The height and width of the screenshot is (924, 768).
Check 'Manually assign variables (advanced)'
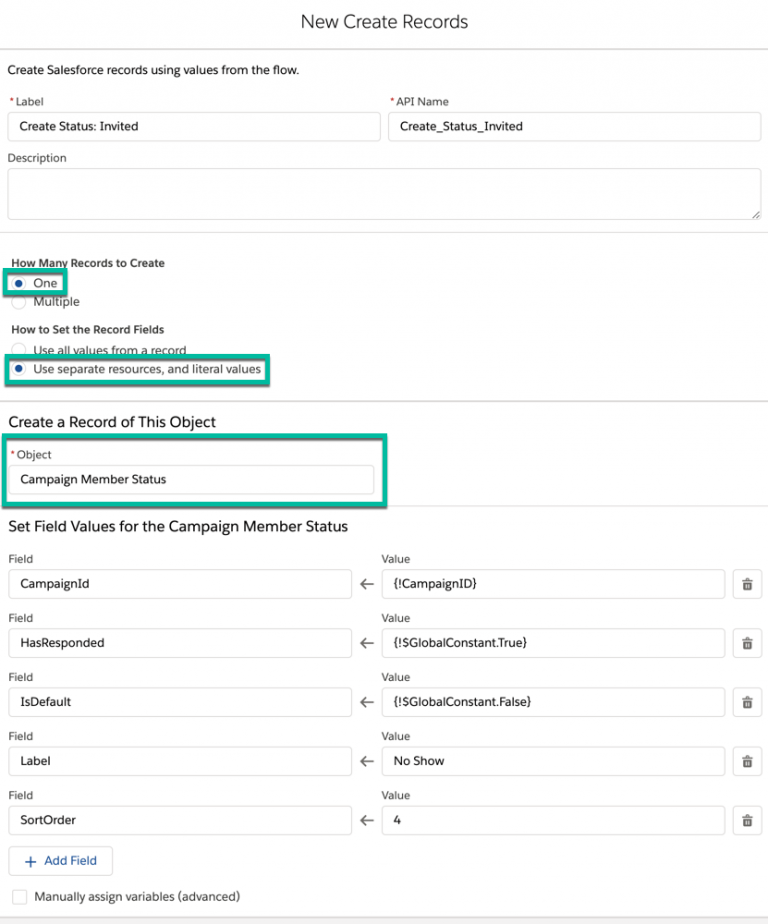coord(19,897)
